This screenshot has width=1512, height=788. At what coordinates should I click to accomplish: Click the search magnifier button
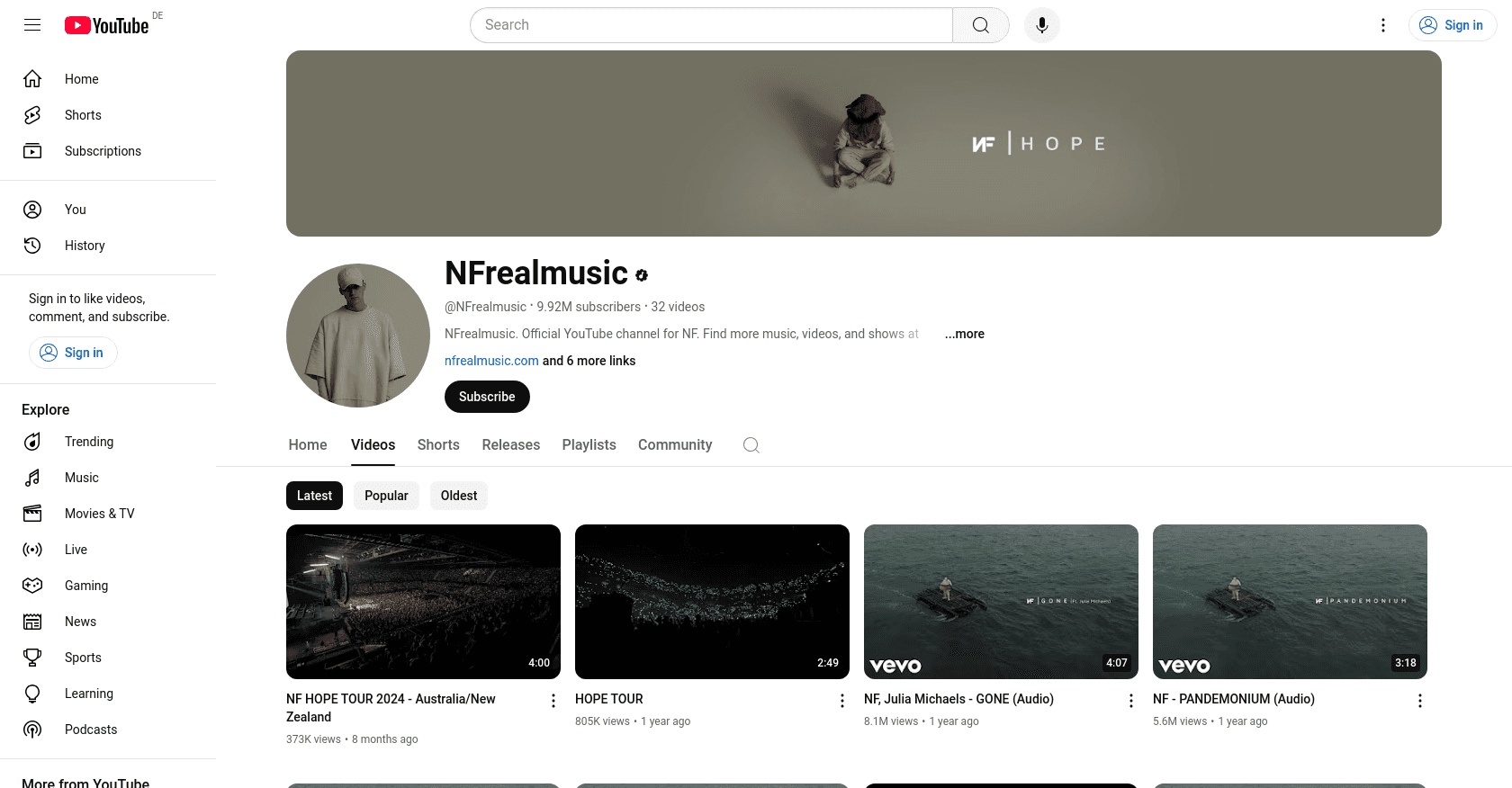click(x=980, y=25)
